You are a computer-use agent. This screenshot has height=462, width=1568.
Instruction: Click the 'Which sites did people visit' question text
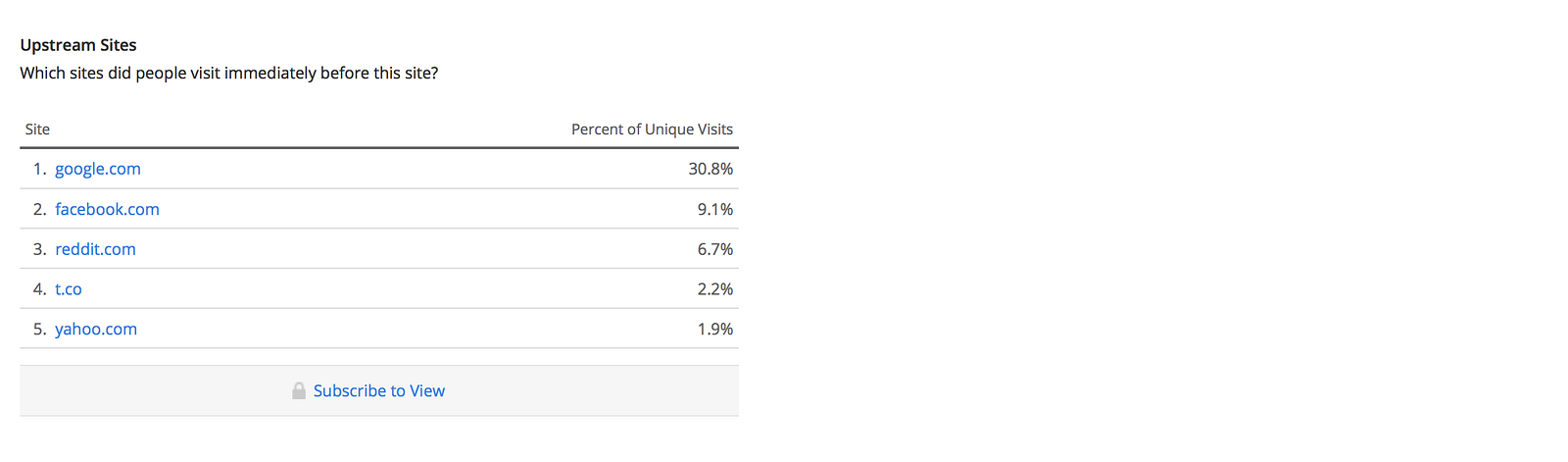pos(229,74)
